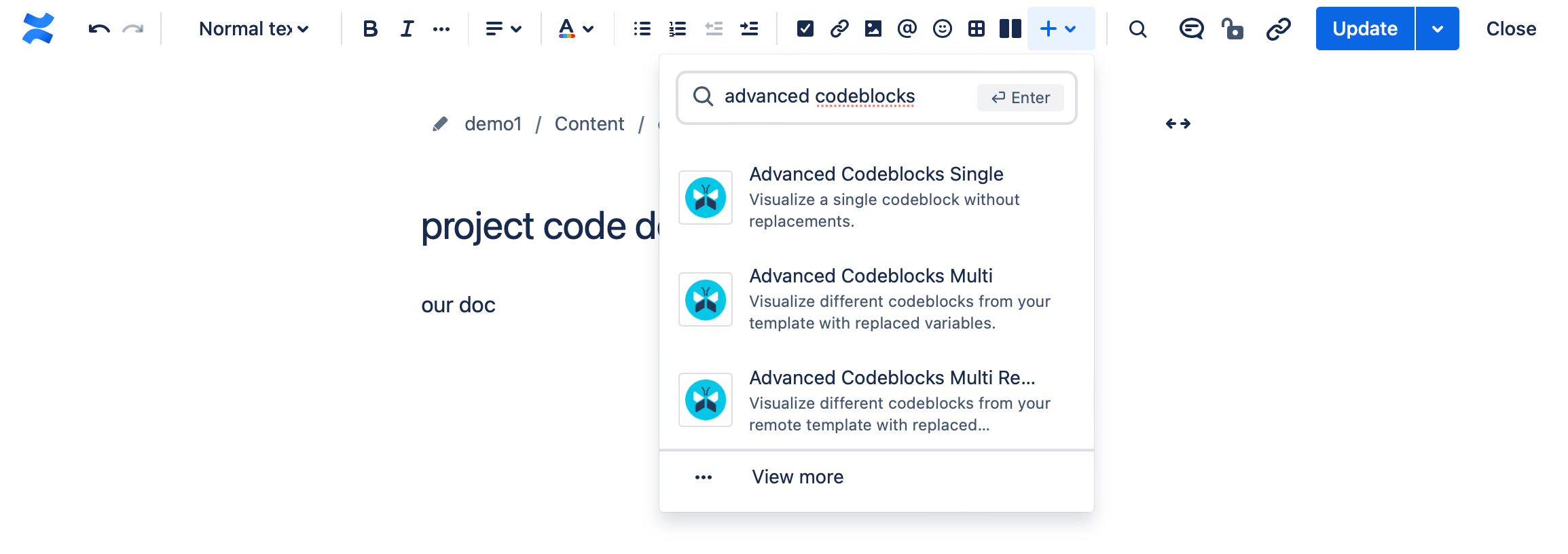This screenshot has height=554, width=1568.
Task: Toggle the insert plus menu
Action: pos(1061,29)
